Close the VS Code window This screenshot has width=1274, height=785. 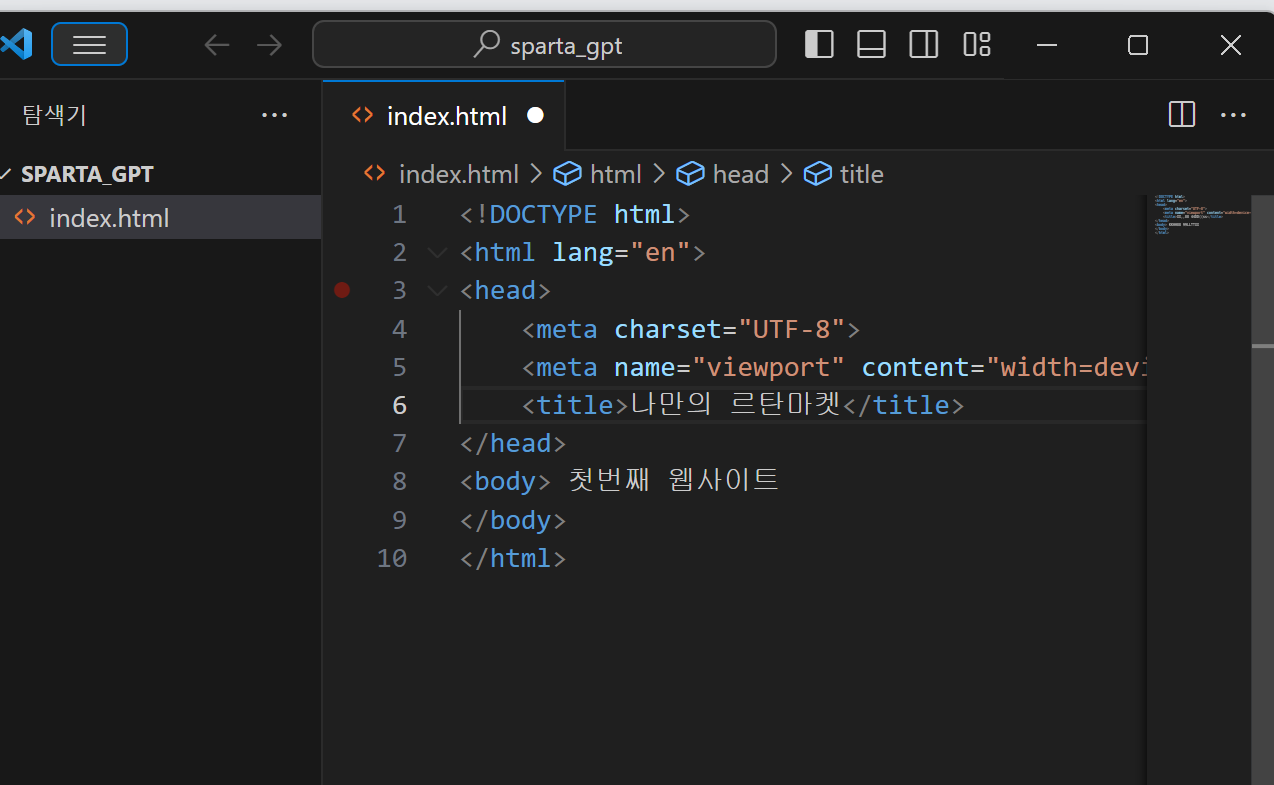pyautogui.click(x=1231, y=45)
